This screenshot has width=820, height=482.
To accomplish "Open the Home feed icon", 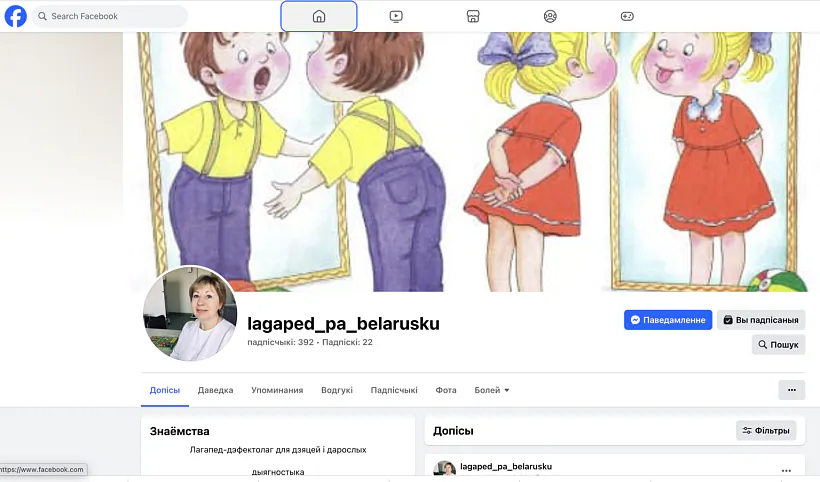I will coord(319,16).
